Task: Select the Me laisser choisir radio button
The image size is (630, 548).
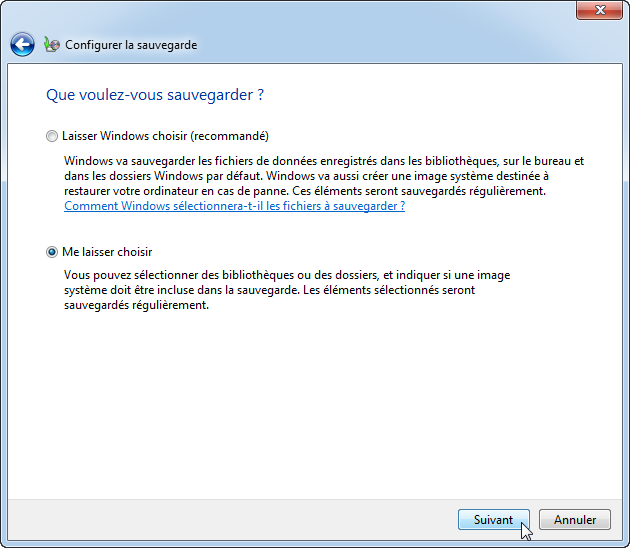Action: click(x=51, y=252)
